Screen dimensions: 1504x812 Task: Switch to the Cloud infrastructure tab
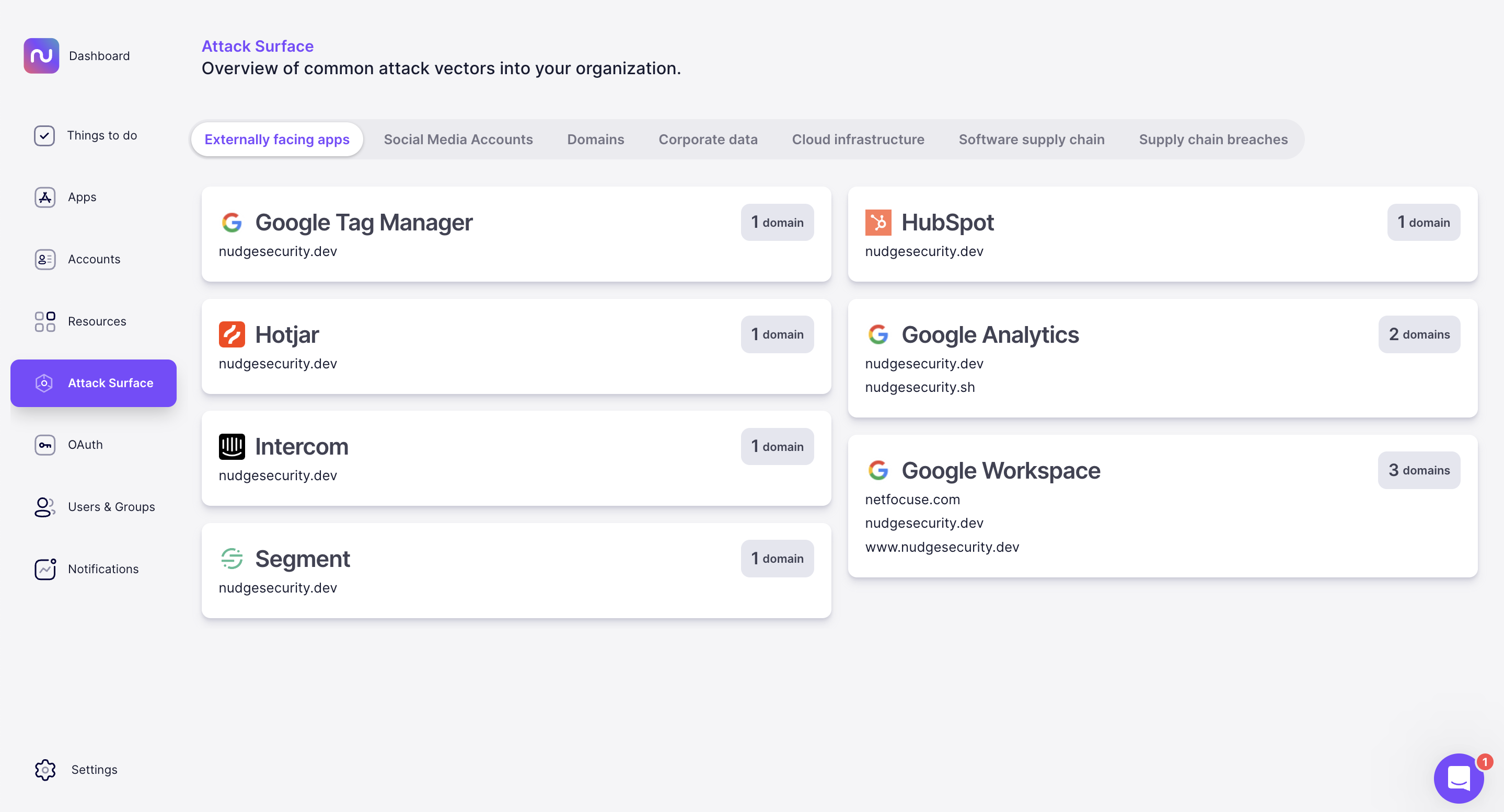[x=858, y=139]
